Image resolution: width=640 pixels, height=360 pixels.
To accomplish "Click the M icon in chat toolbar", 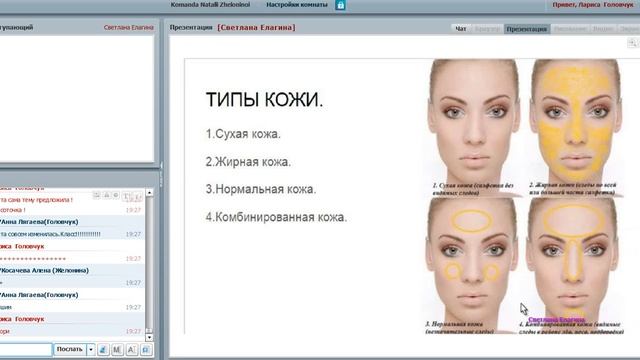I will [117, 349].
